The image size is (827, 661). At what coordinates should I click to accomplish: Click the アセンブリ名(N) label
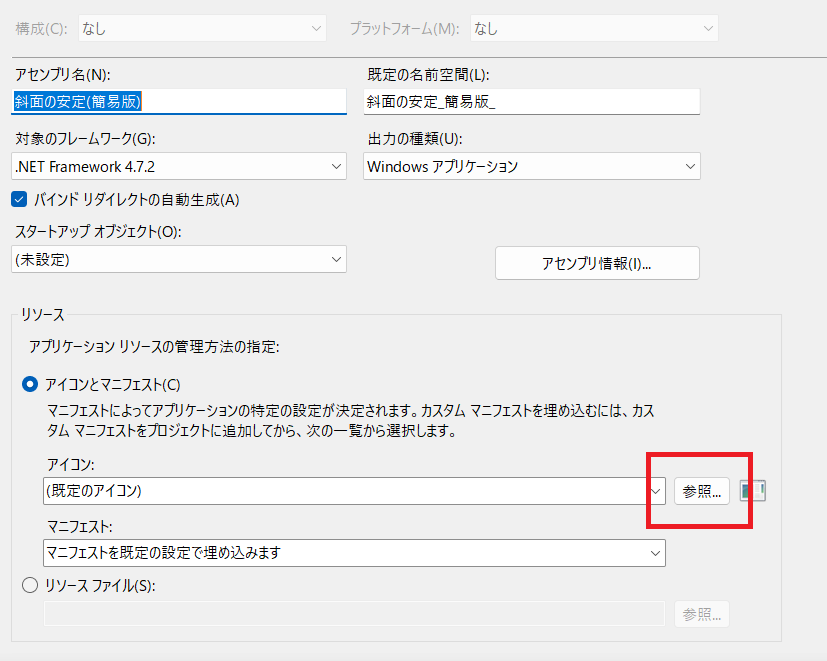[60, 75]
